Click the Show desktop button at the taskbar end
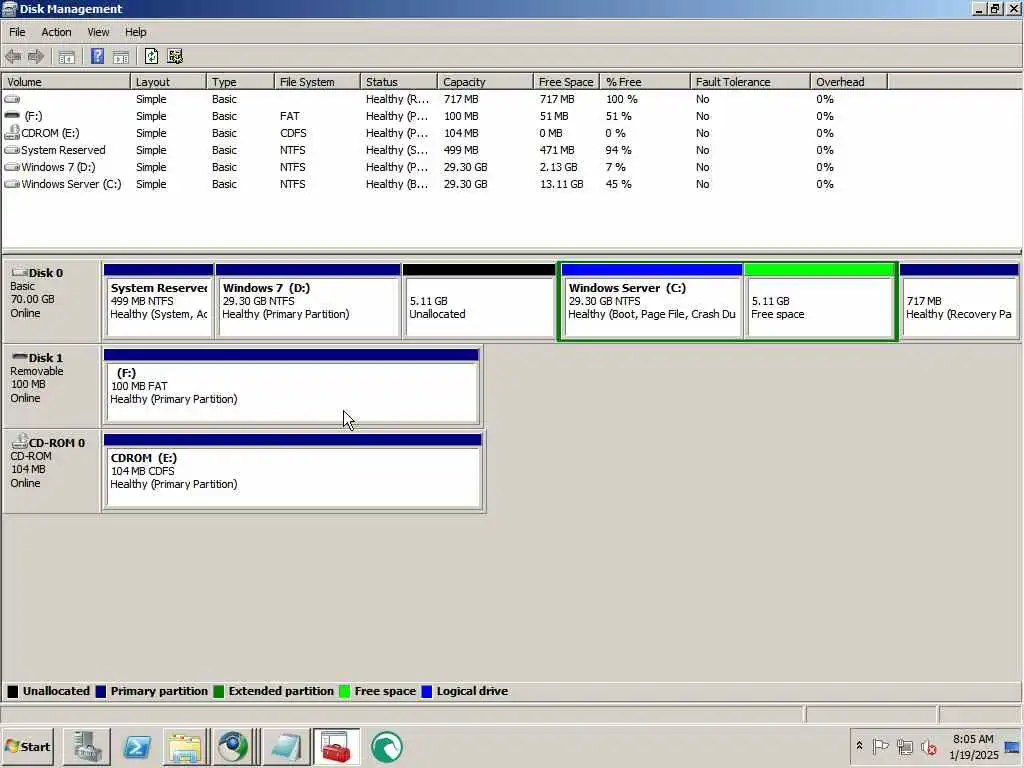1024x768 pixels. tap(1013, 746)
